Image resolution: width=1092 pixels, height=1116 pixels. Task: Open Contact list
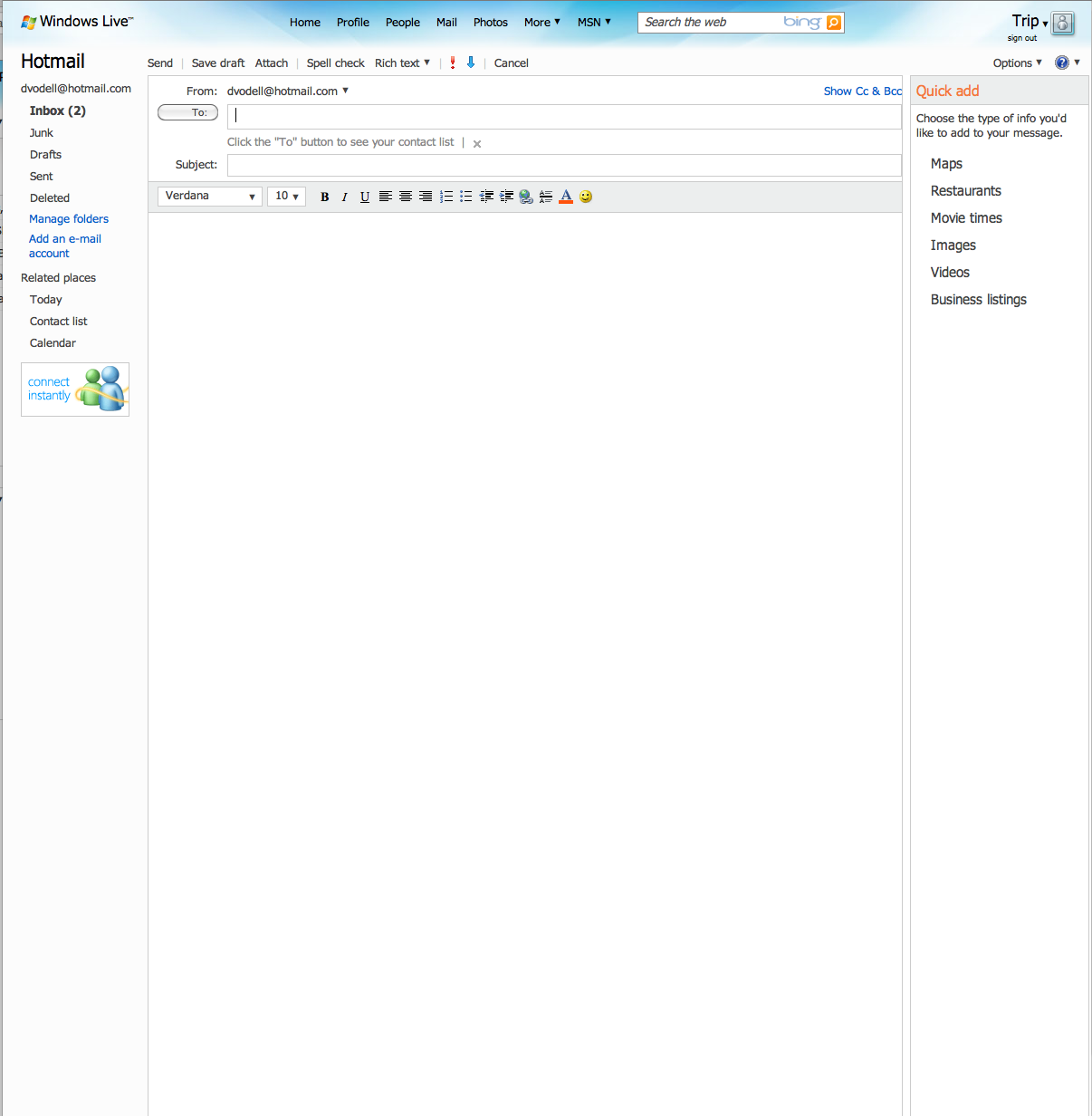(x=59, y=321)
